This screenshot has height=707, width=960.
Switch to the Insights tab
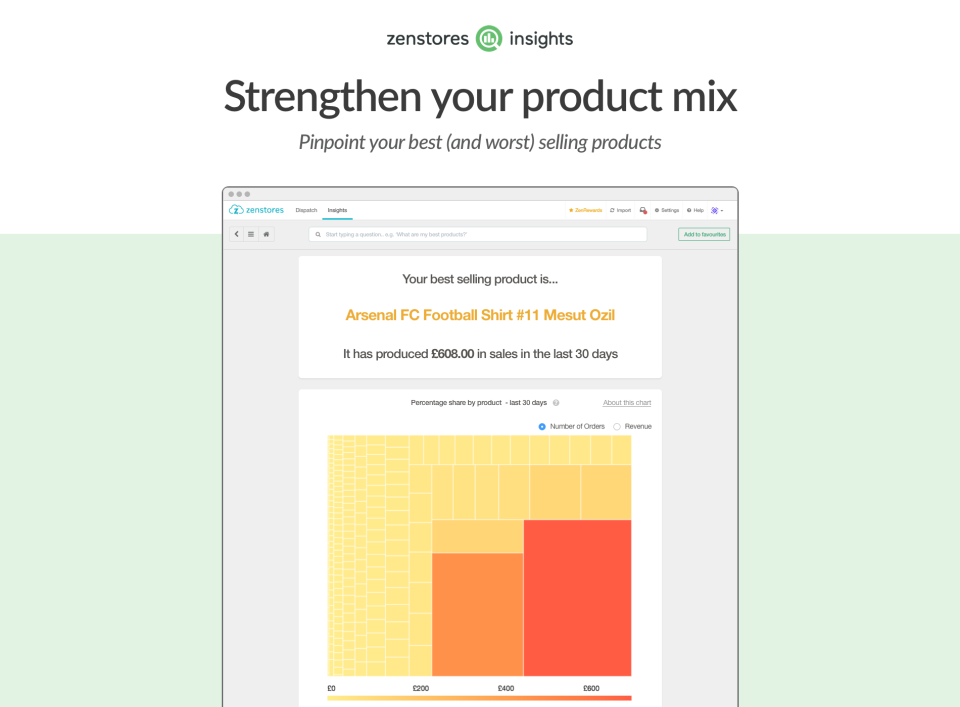(337, 210)
